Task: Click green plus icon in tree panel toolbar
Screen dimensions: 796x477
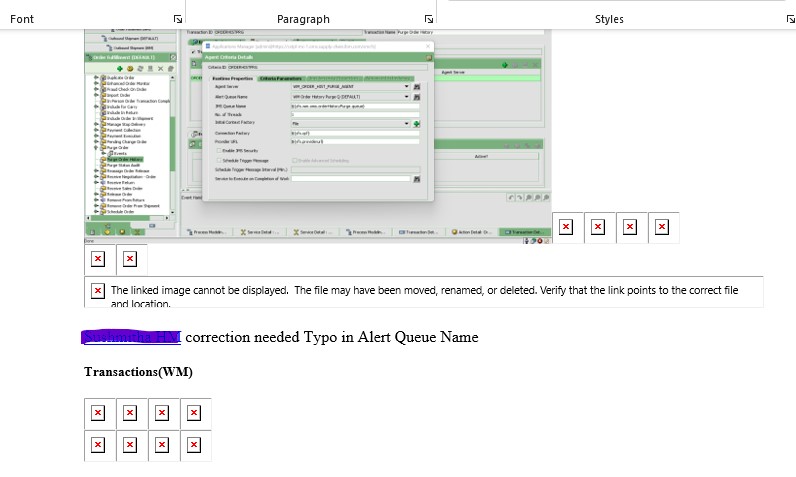Action: [x=120, y=69]
